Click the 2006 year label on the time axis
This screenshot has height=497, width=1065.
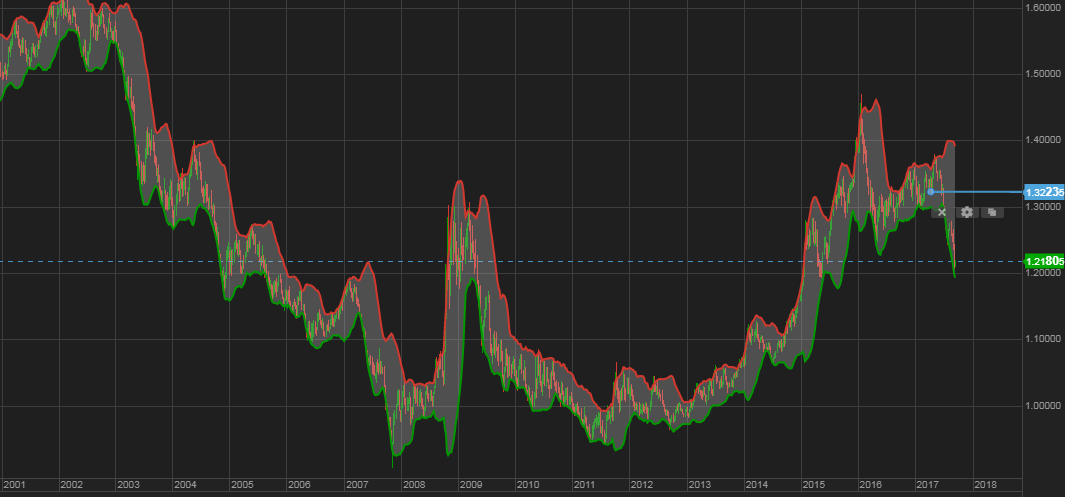(299, 485)
